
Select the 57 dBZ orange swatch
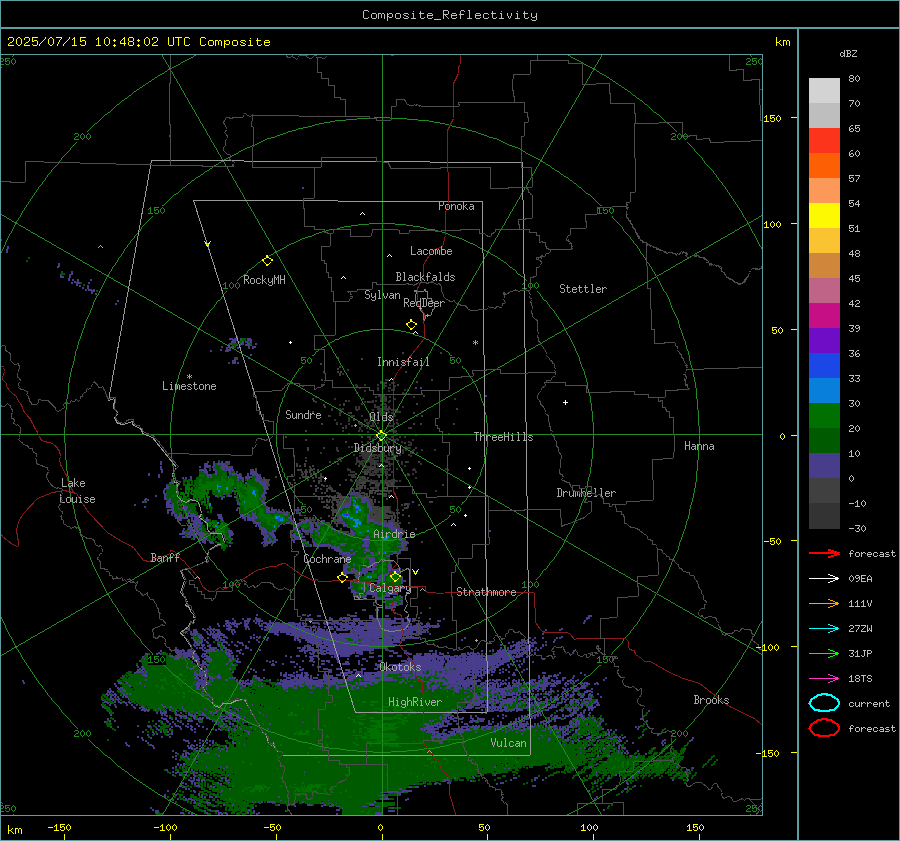coord(824,190)
